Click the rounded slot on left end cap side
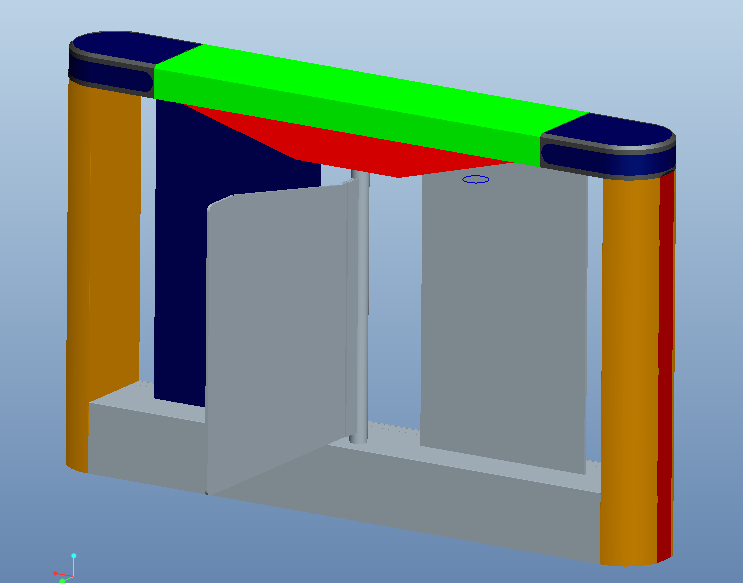This screenshot has width=743, height=583. (112, 74)
